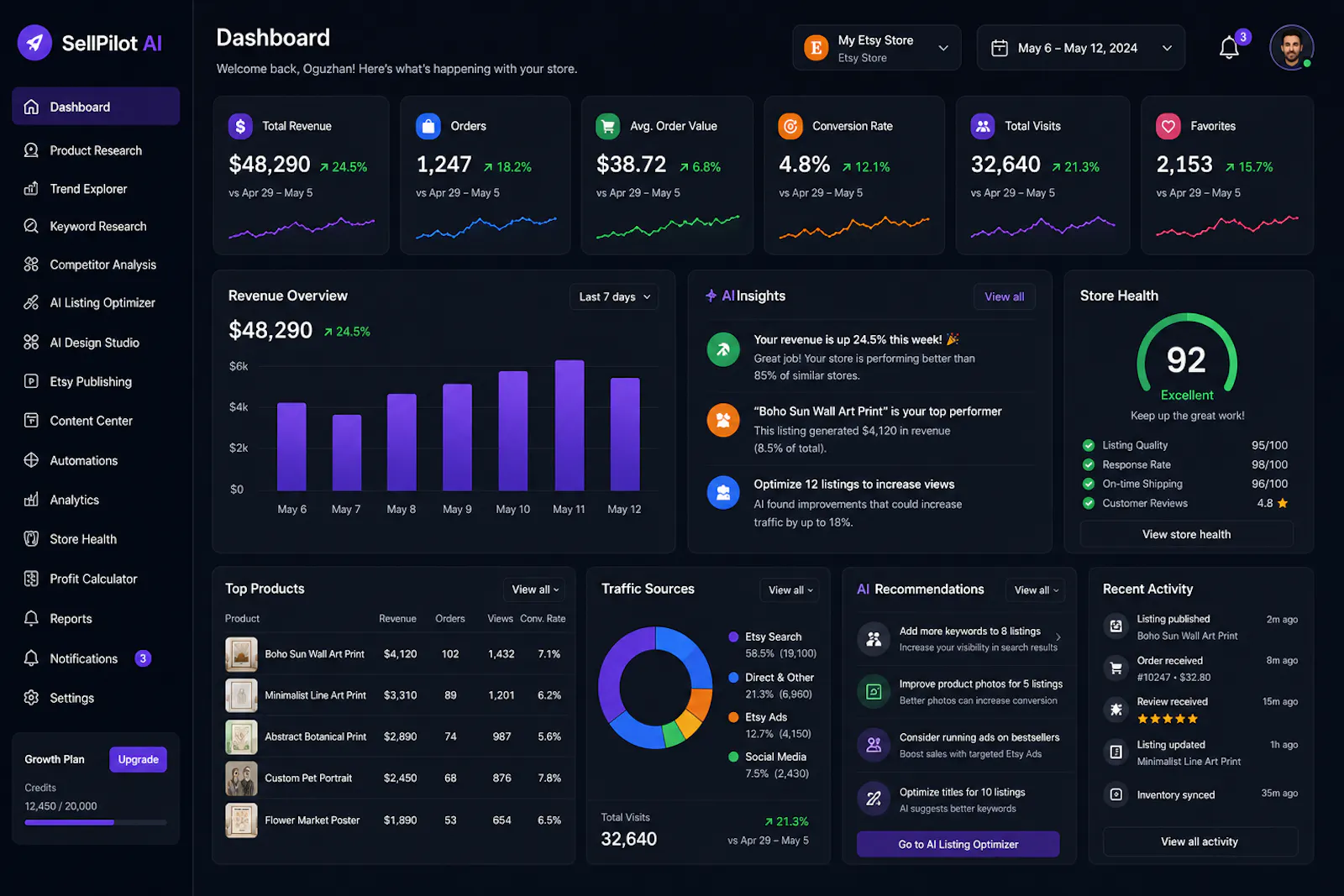Click Go to AI Listing Optimizer

tap(958, 844)
